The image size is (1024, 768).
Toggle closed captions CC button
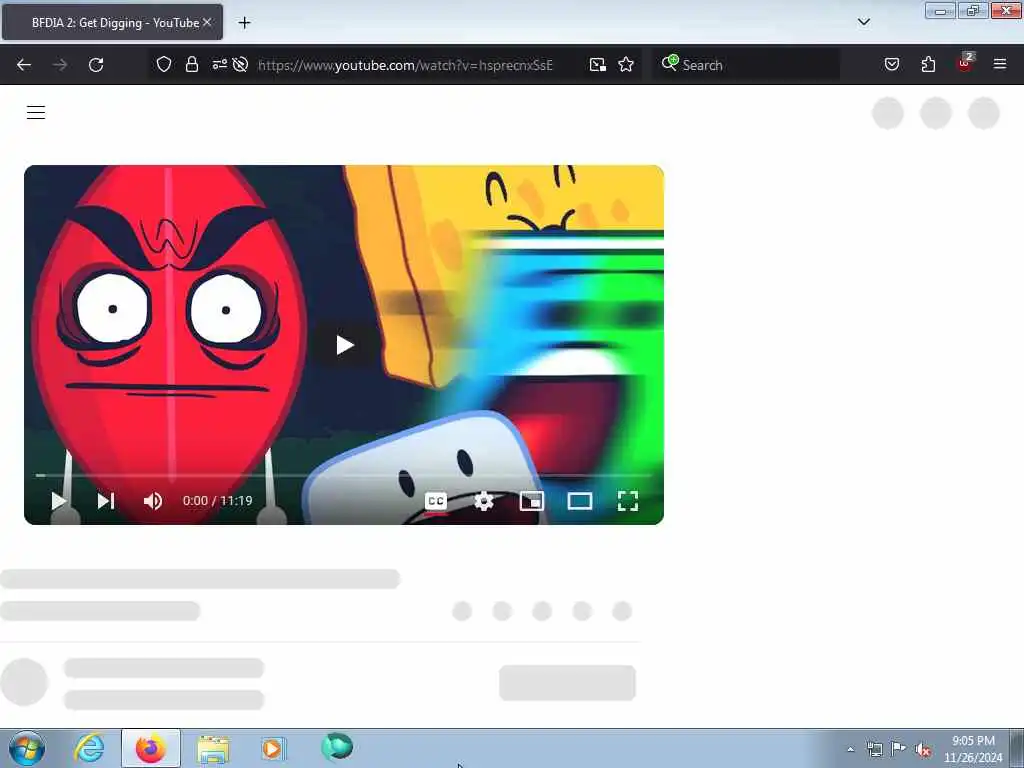tap(436, 502)
